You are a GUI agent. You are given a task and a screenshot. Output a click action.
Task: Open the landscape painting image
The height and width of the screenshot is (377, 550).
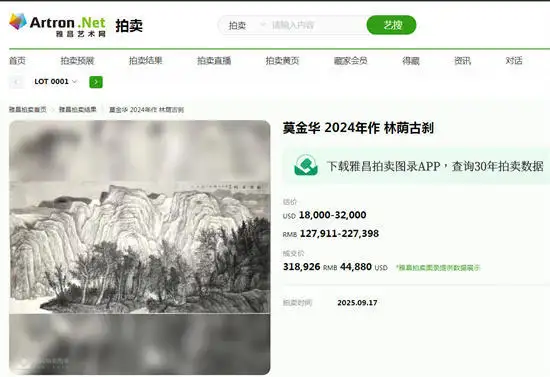pyautogui.click(x=140, y=248)
